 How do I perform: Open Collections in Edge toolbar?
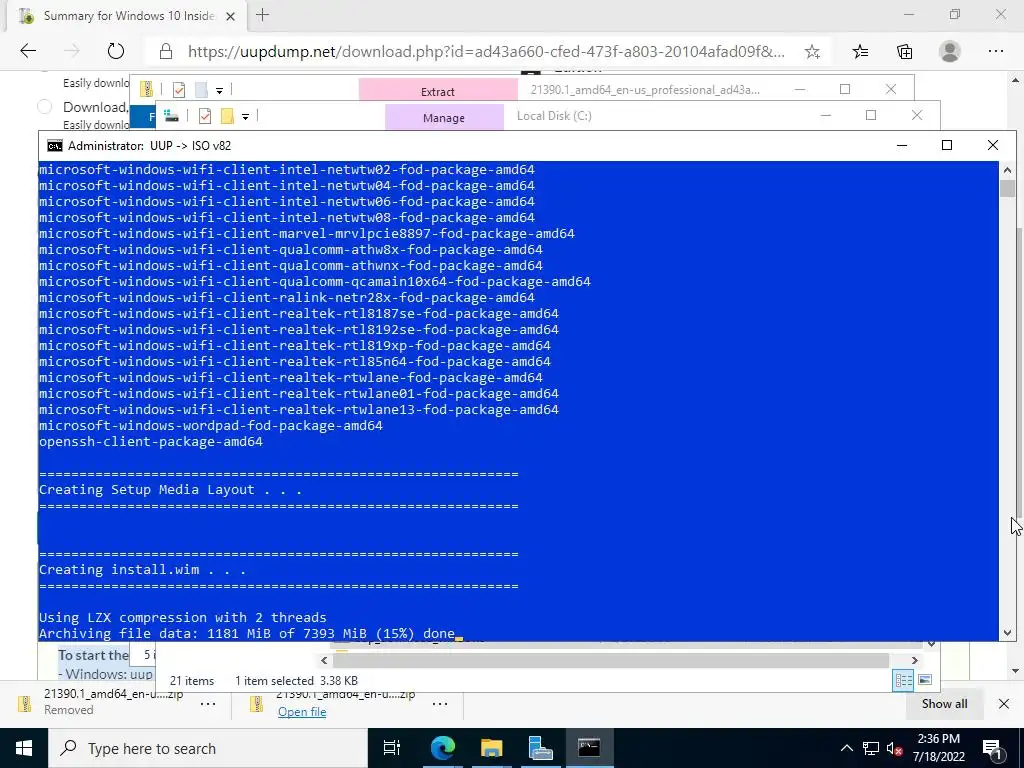[904, 52]
